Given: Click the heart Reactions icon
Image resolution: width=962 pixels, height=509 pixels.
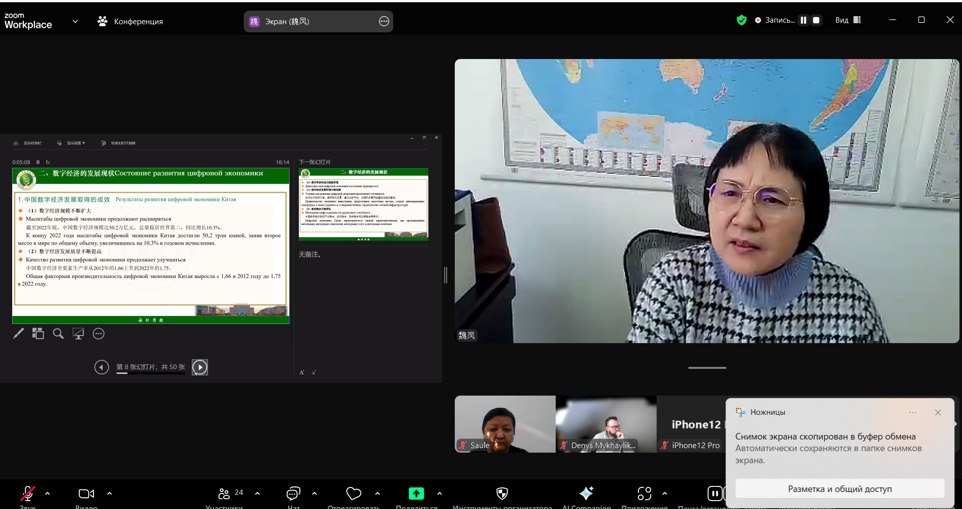Looking at the screenshot, I should [x=353, y=493].
